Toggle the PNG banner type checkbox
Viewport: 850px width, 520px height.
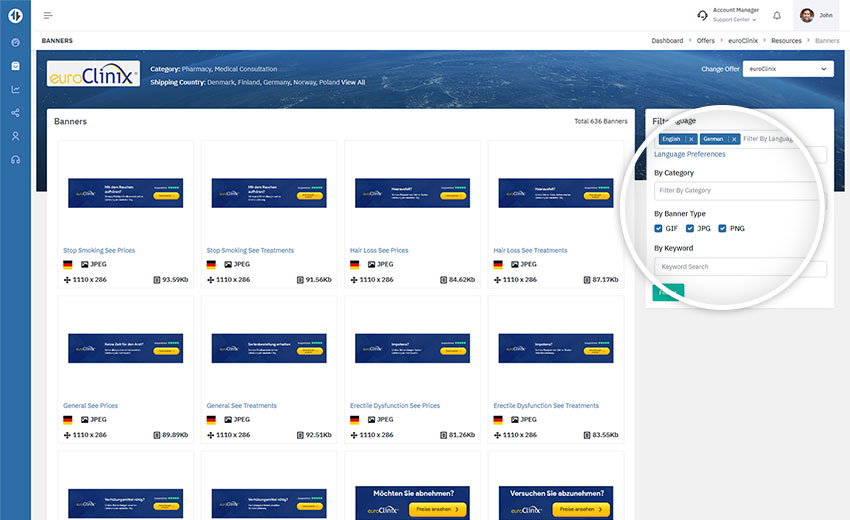tap(723, 228)
